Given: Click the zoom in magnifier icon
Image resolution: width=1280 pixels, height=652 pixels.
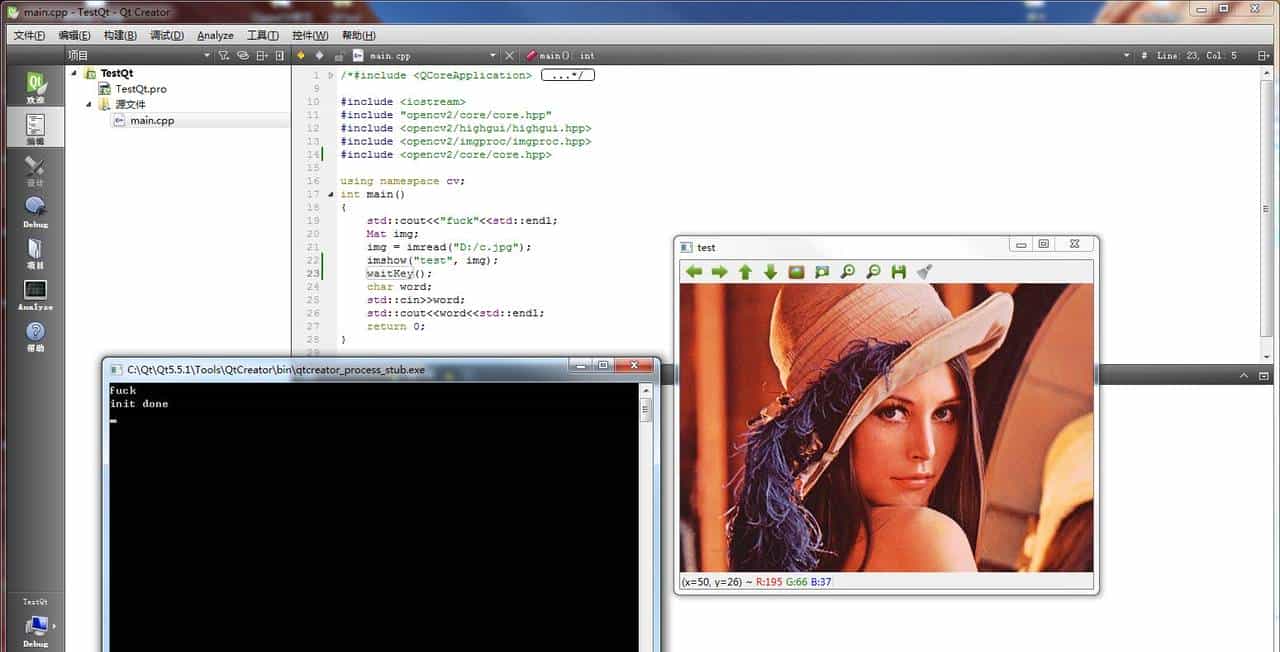Looking at the screenshot, I should tap(848, 272).
